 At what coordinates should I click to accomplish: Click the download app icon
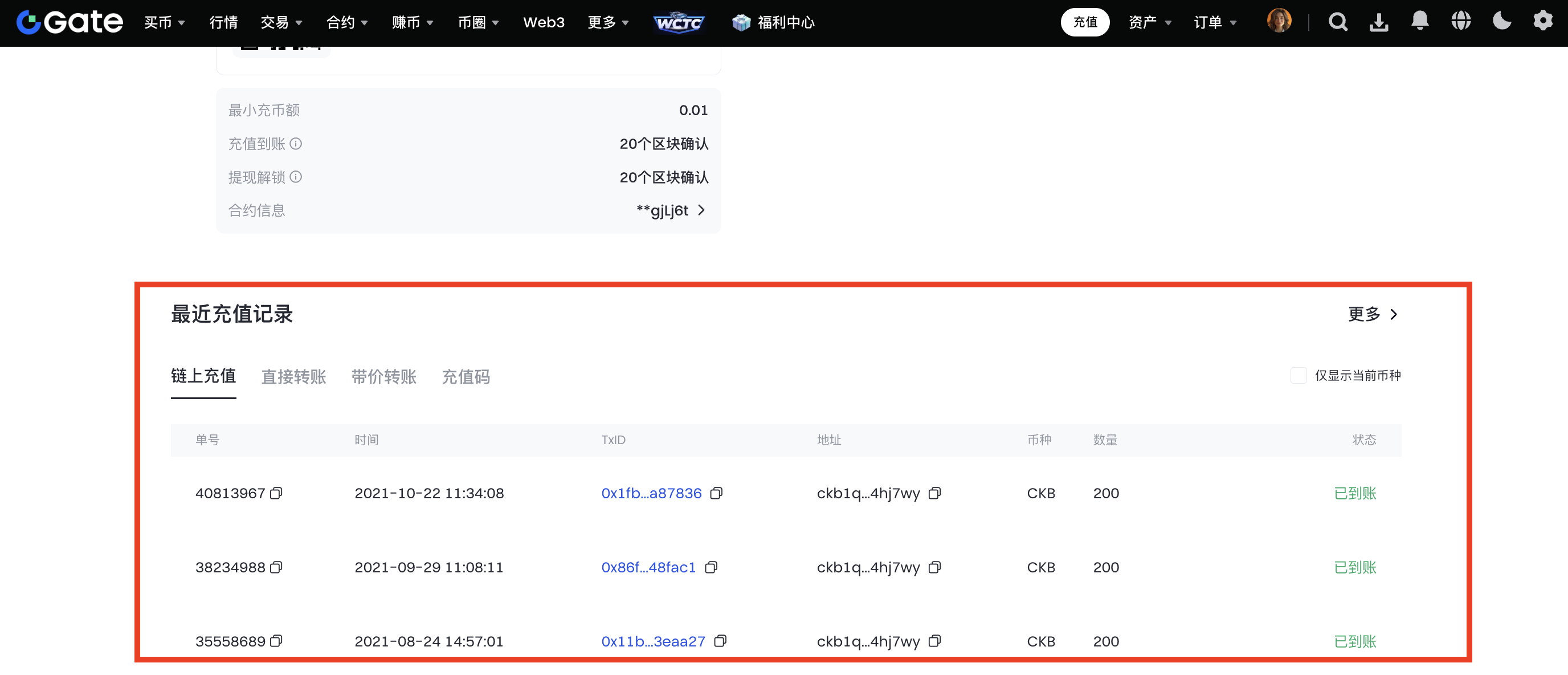point(1379,23)
